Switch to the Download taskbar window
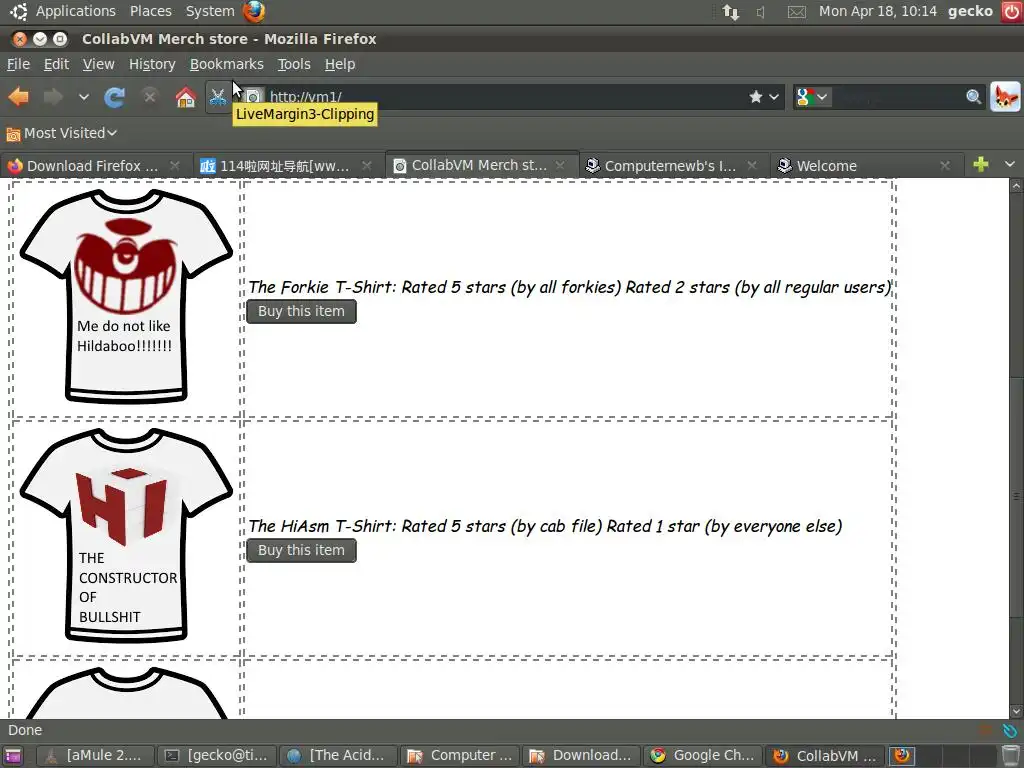The height and width of the screenshot is (768, 1024). click(582, 756)
